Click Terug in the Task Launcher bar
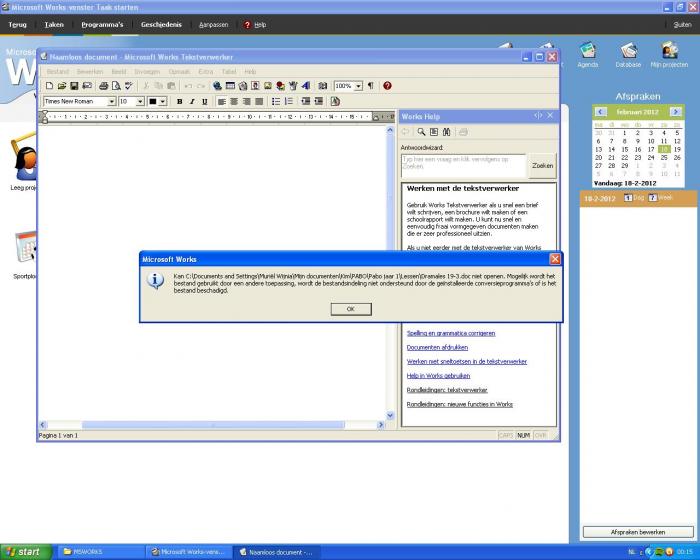 (17, 25)
